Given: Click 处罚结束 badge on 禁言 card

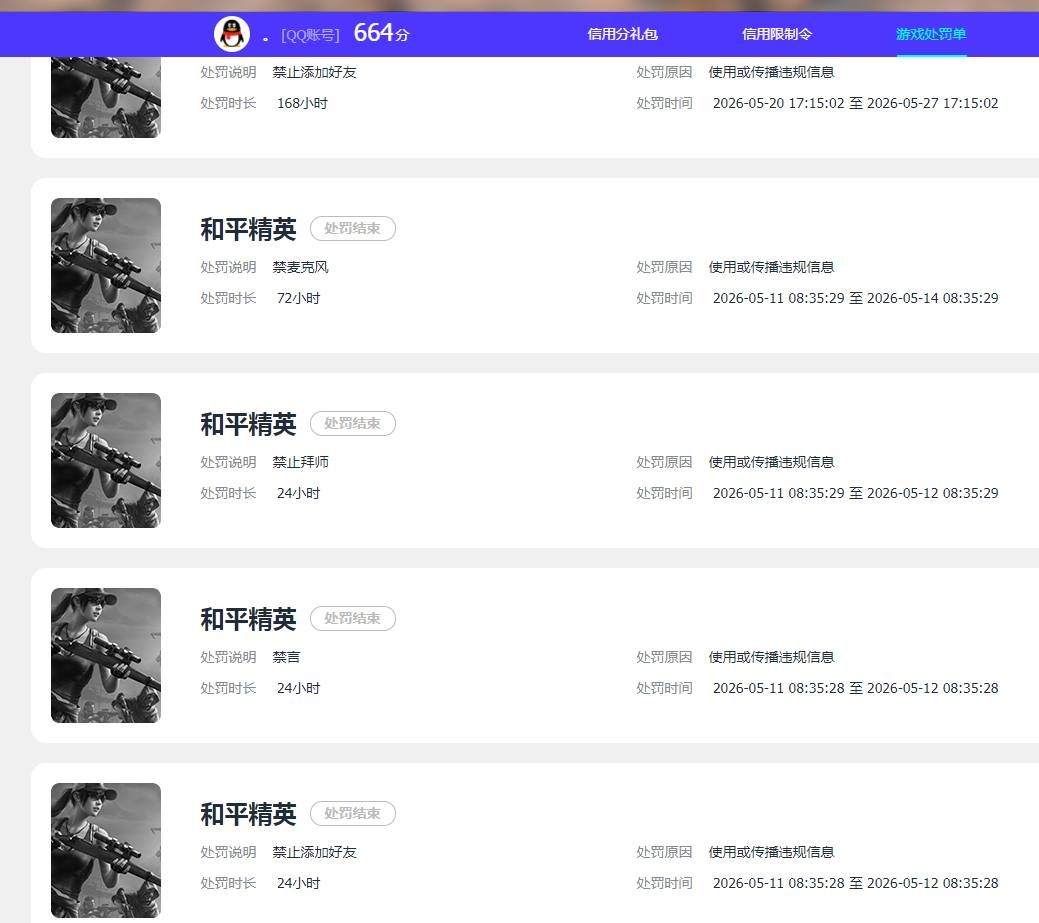Looking at the screenshot, I should 353,618.
